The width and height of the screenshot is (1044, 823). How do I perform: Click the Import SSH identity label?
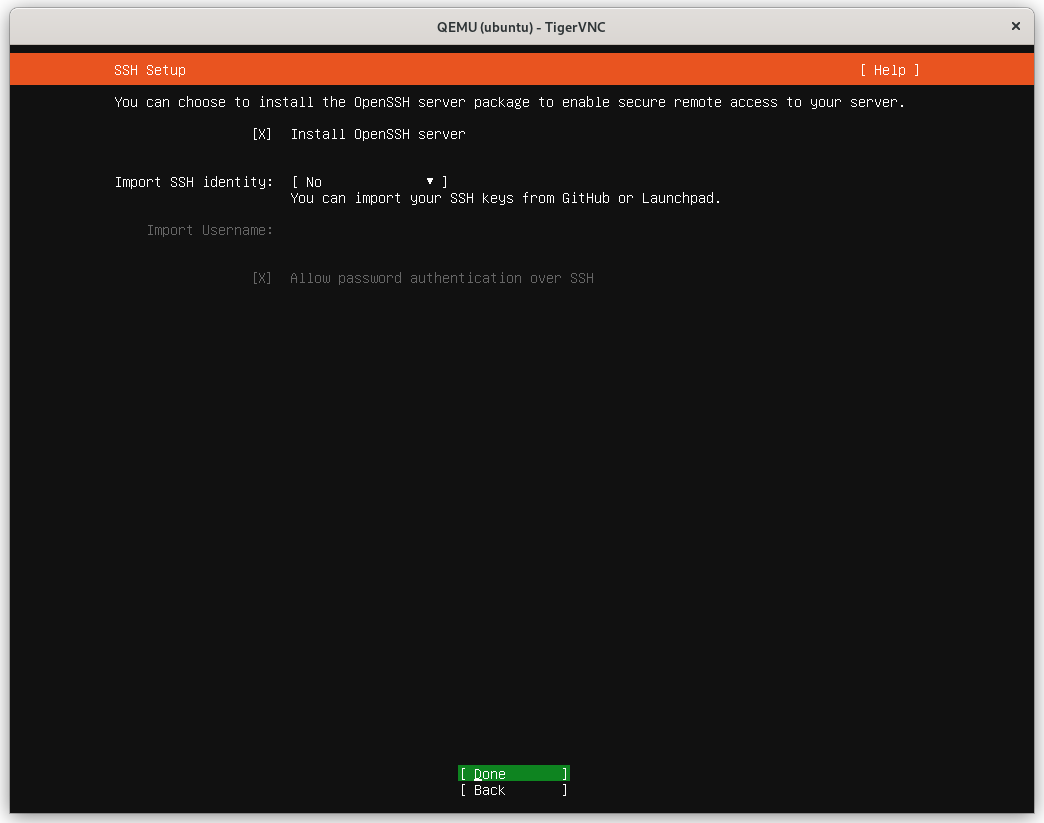point(193,182)
